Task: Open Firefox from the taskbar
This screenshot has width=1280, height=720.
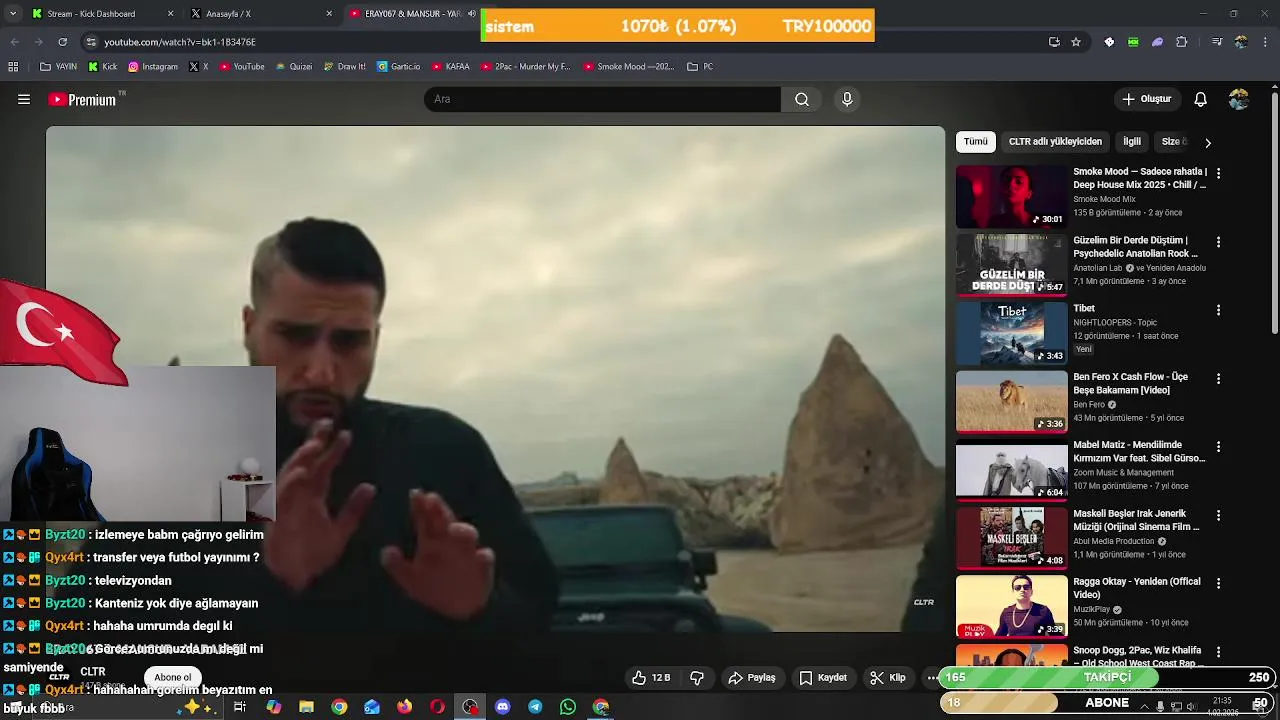Action: tap(404, 707)
